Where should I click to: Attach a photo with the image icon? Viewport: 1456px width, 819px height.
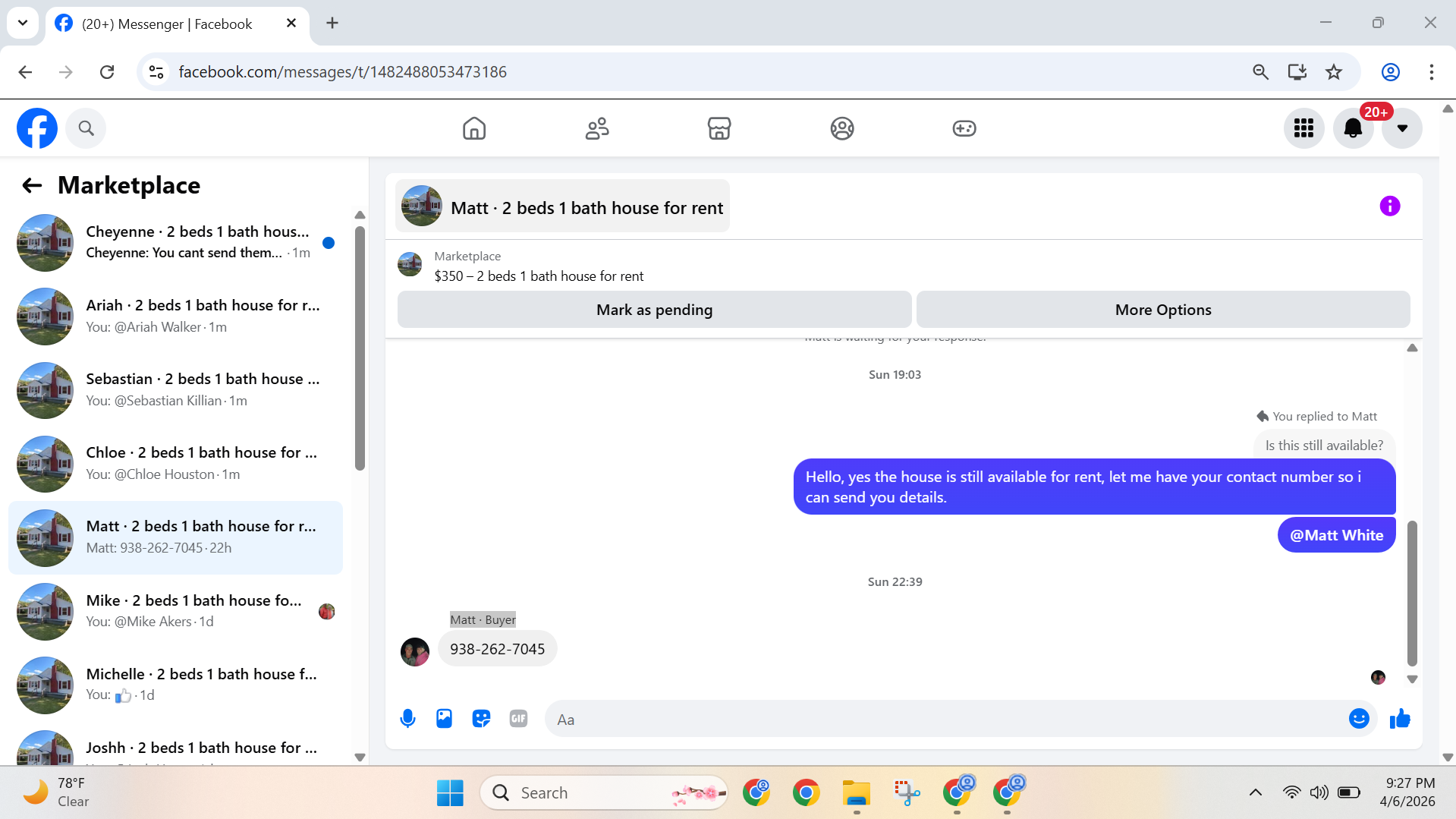point(445,719)
